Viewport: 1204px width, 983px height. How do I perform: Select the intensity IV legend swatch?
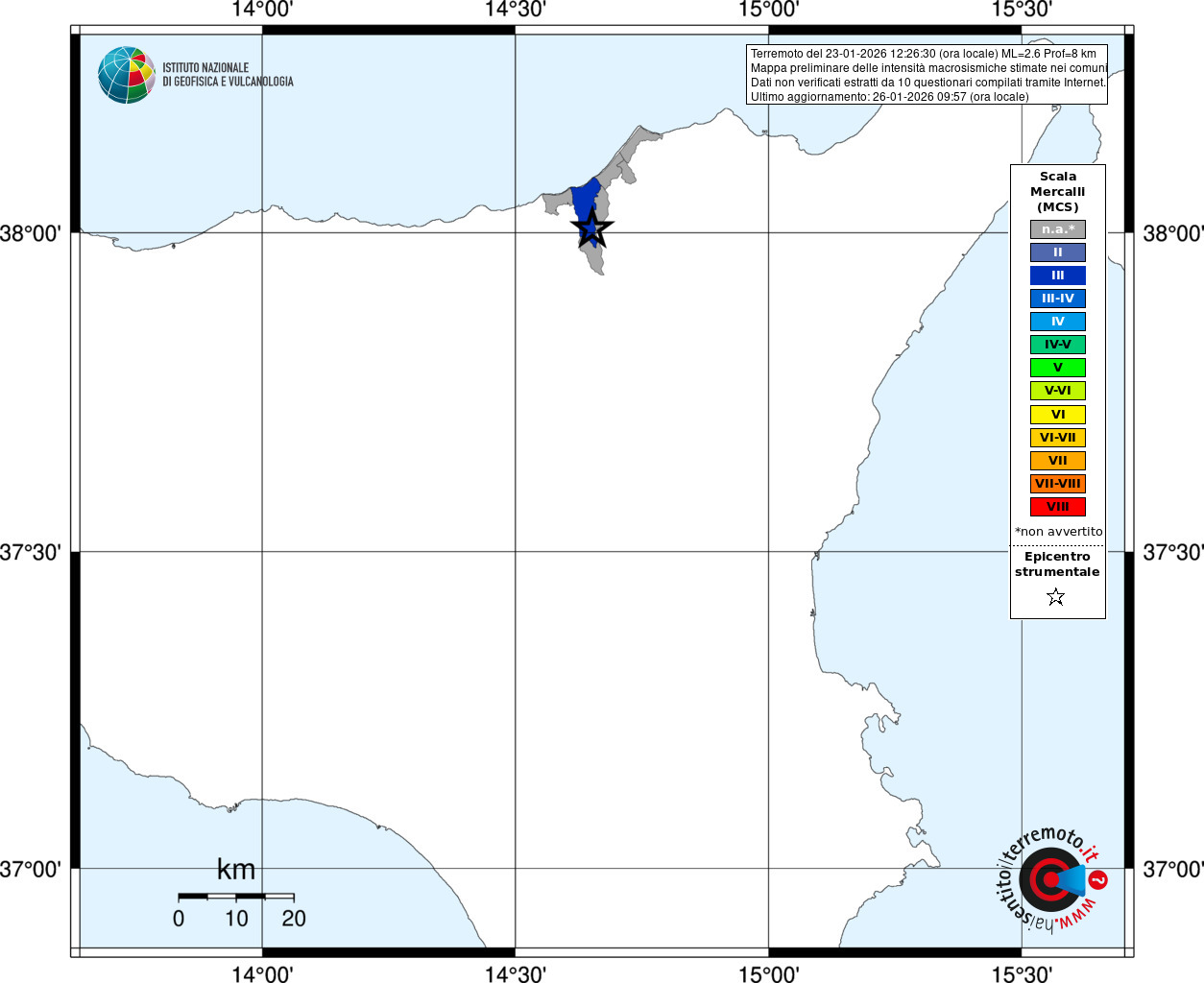[x=1058, y=322]
